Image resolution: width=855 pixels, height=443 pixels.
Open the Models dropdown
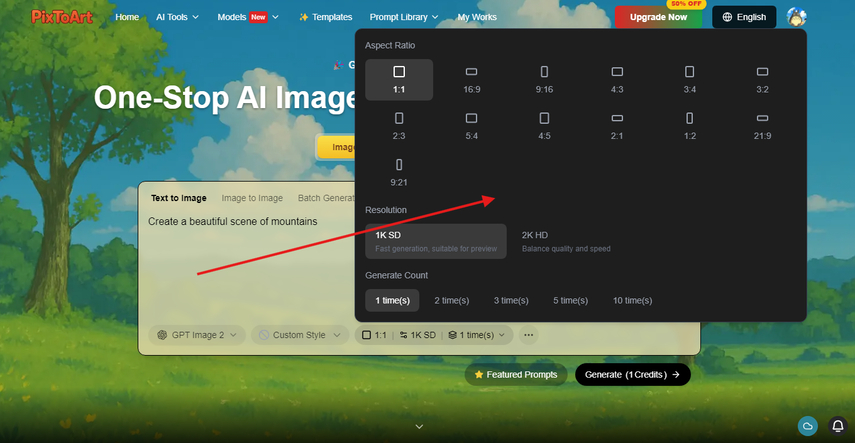pyautogui.click(x=248, y=17)
